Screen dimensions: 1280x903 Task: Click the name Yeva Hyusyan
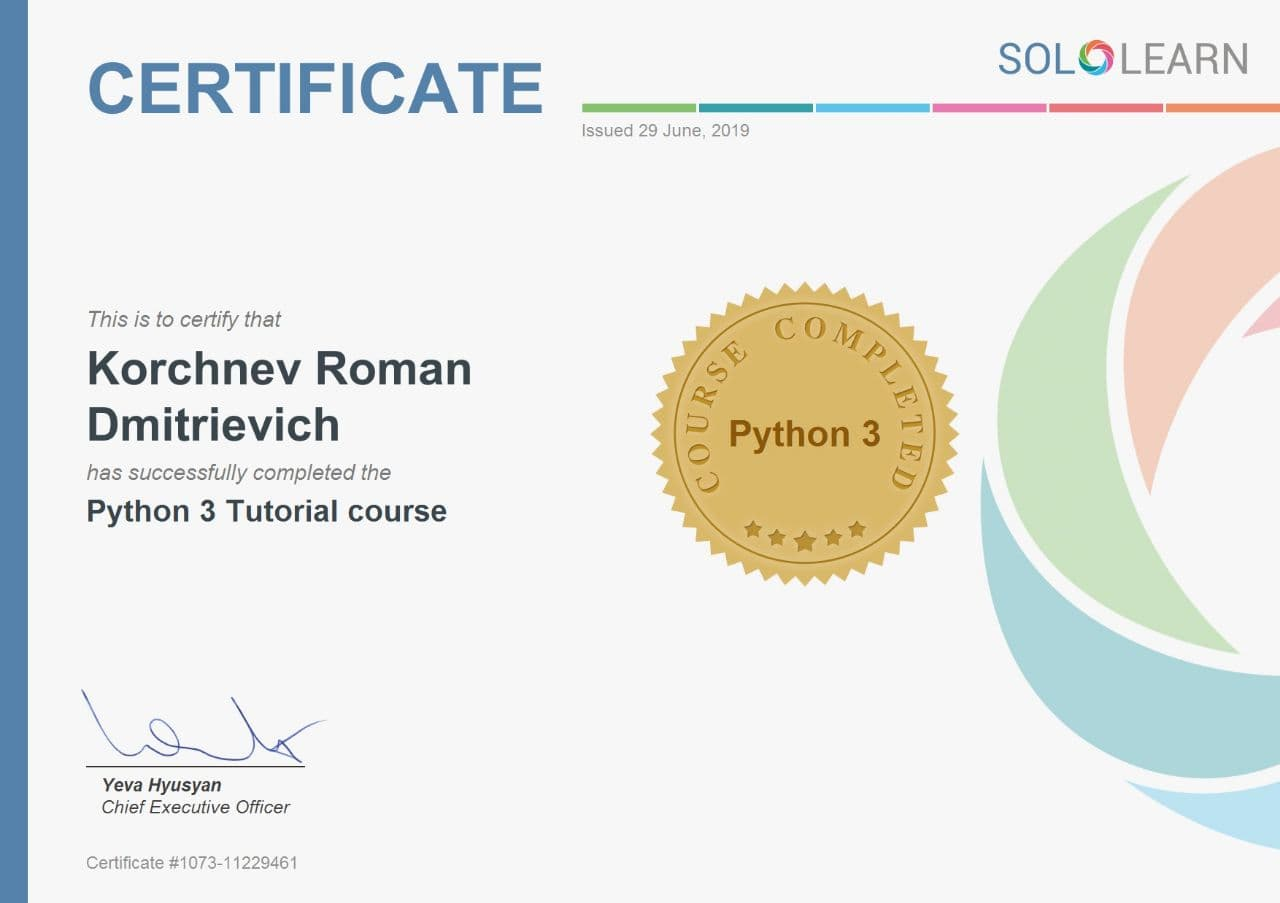pyautogui.click(x=161, y=785)
